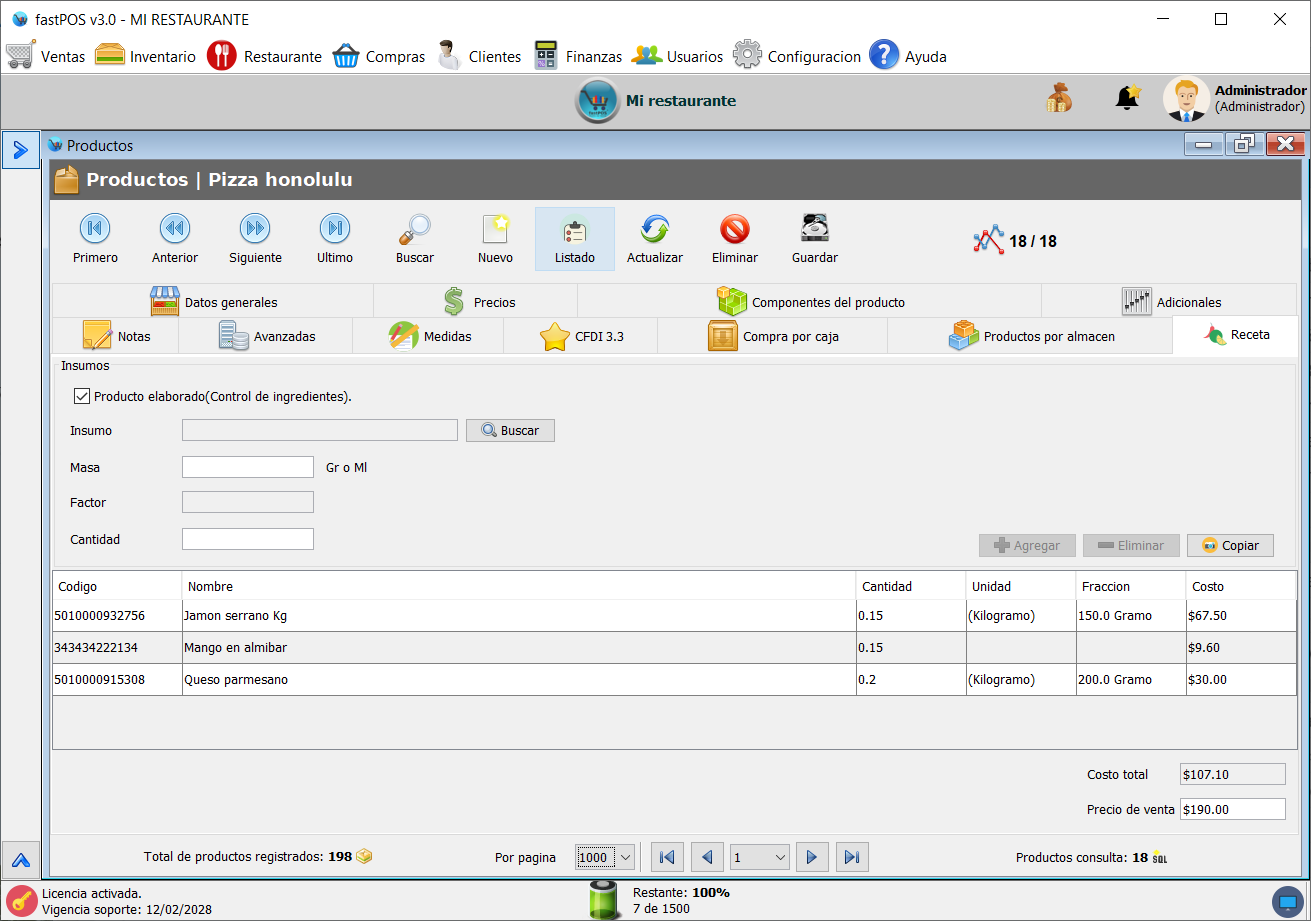Click the Masa input field
The width and height of the screenshot is (1311, 921).
(x=248, y=467)
